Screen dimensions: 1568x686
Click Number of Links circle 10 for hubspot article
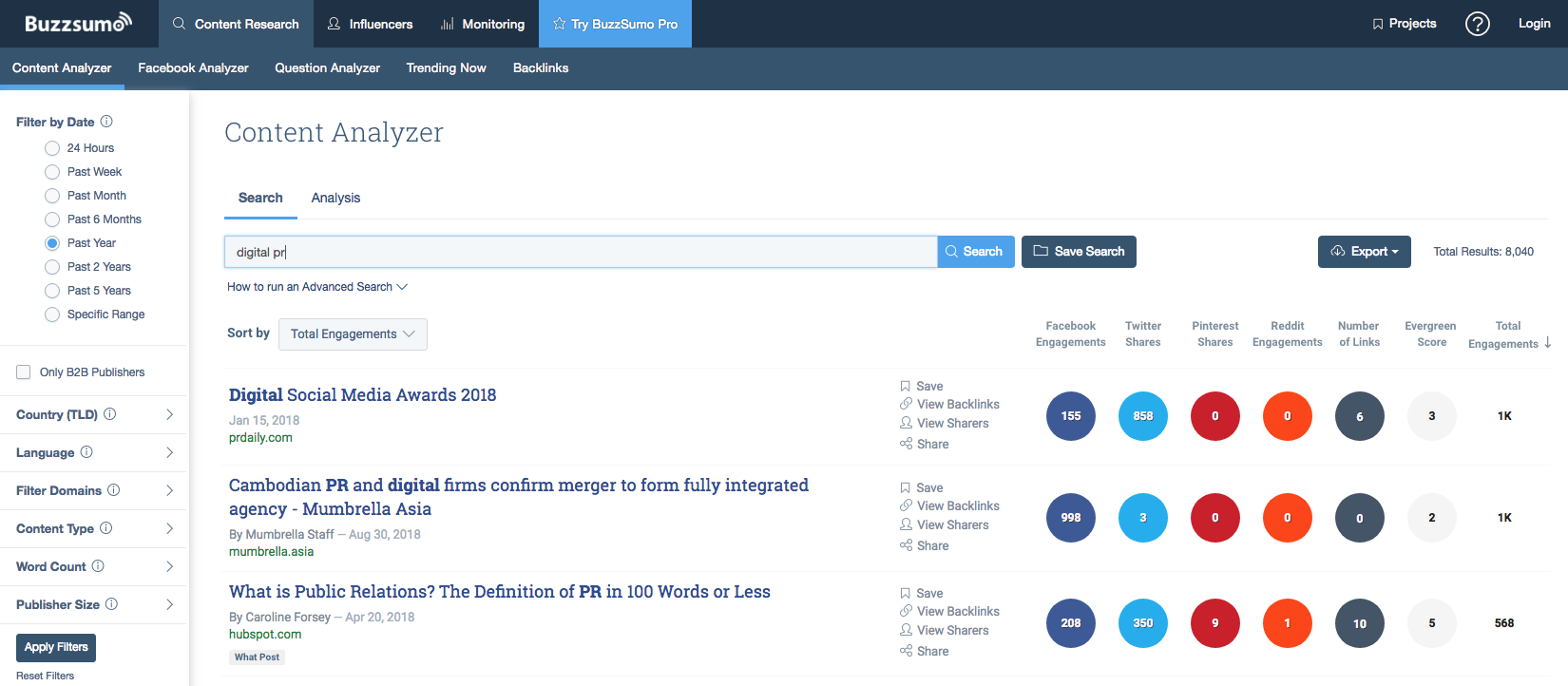[1360, 623]
